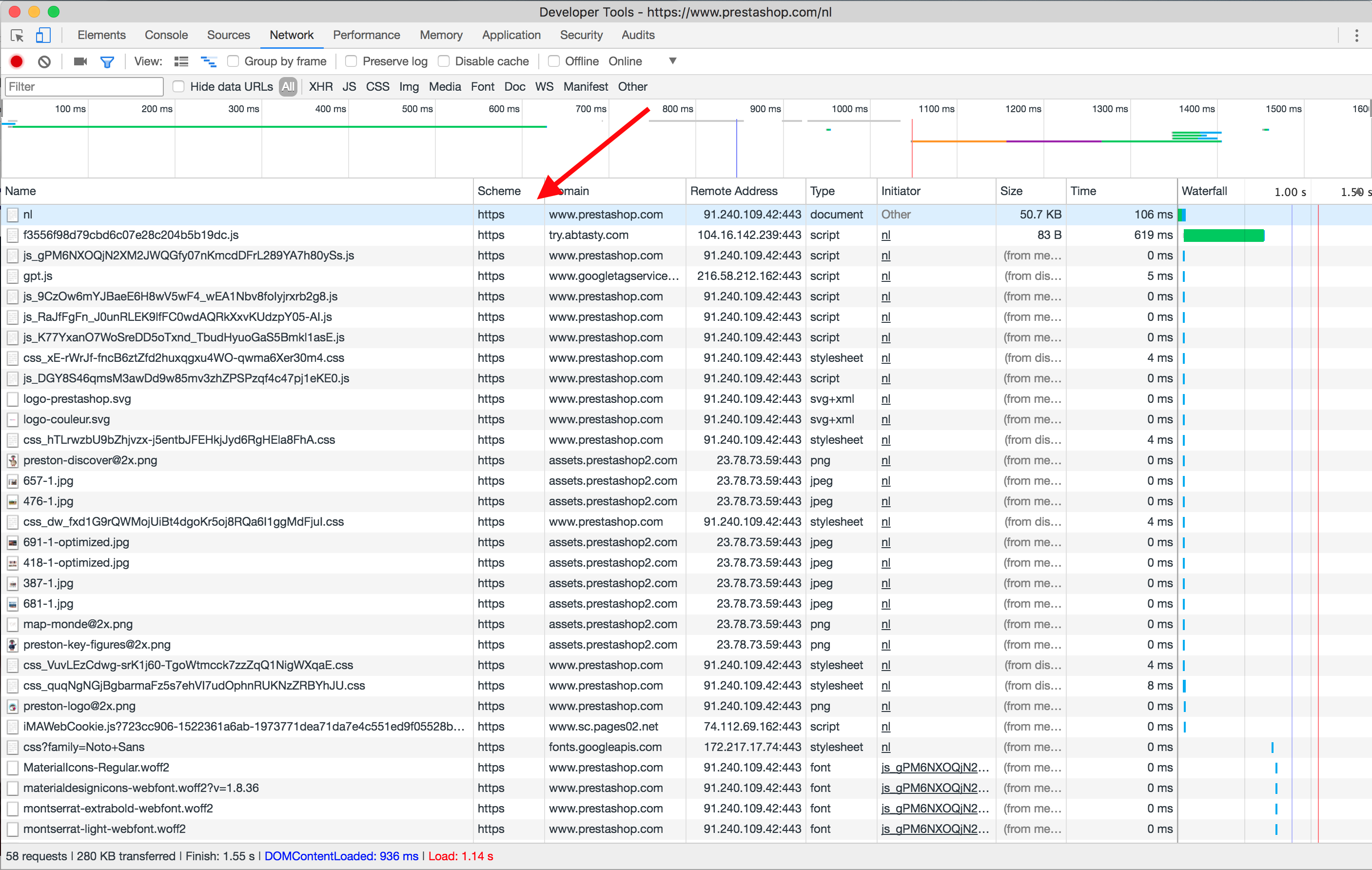Open the Application tab
The image size is (1372, 870).
click(x=511, y=35)
